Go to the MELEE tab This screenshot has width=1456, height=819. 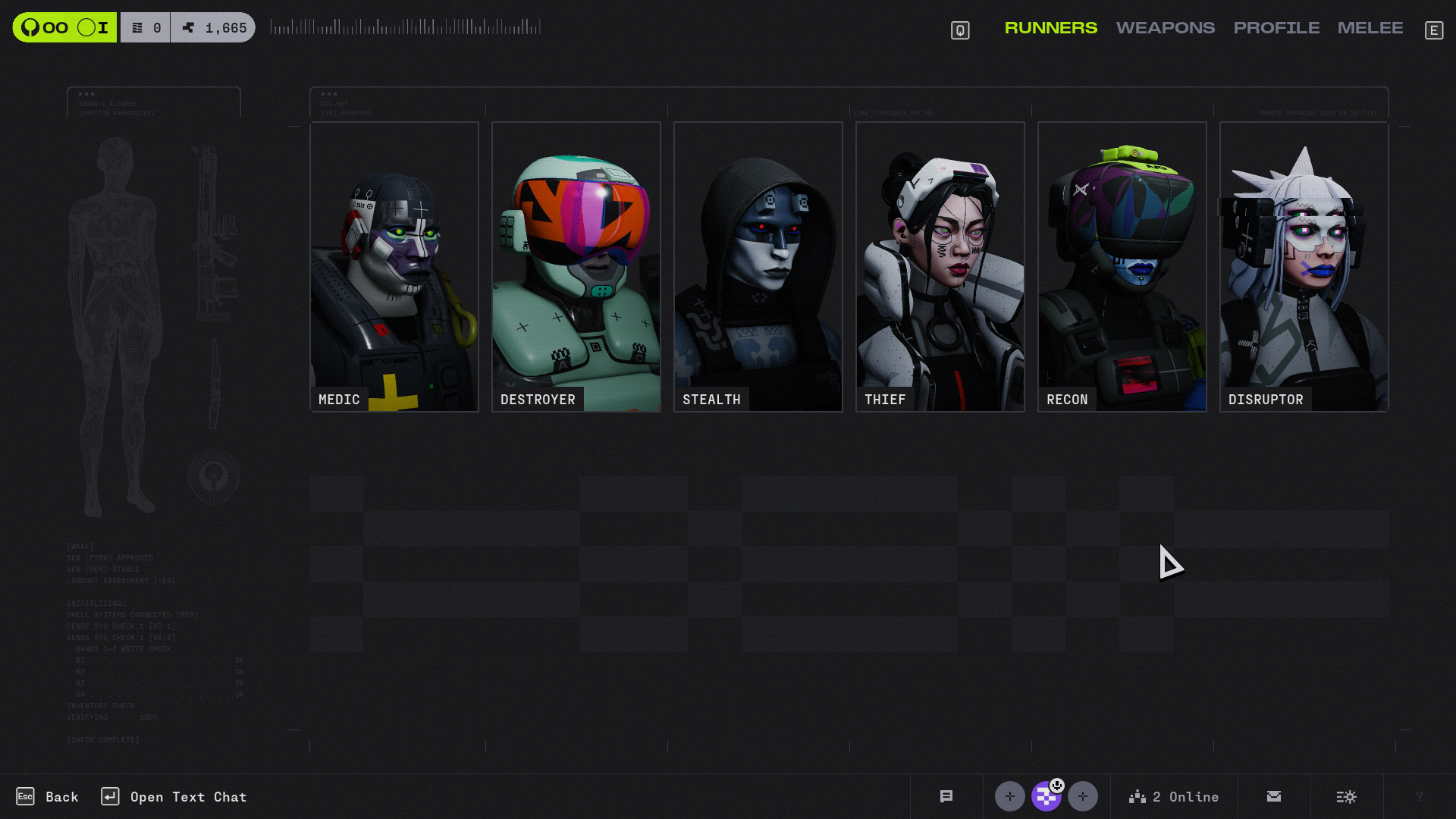pos(1370,28)
